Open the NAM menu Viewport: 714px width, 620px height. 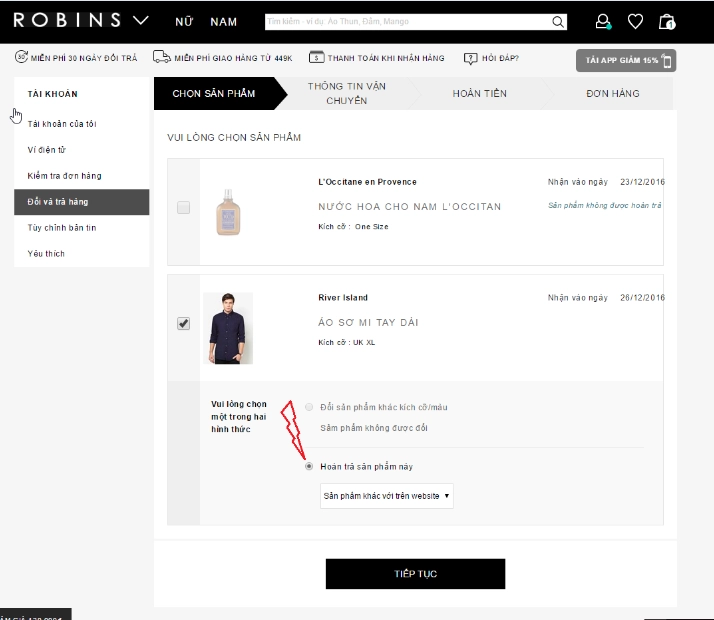tap(224, 22)
